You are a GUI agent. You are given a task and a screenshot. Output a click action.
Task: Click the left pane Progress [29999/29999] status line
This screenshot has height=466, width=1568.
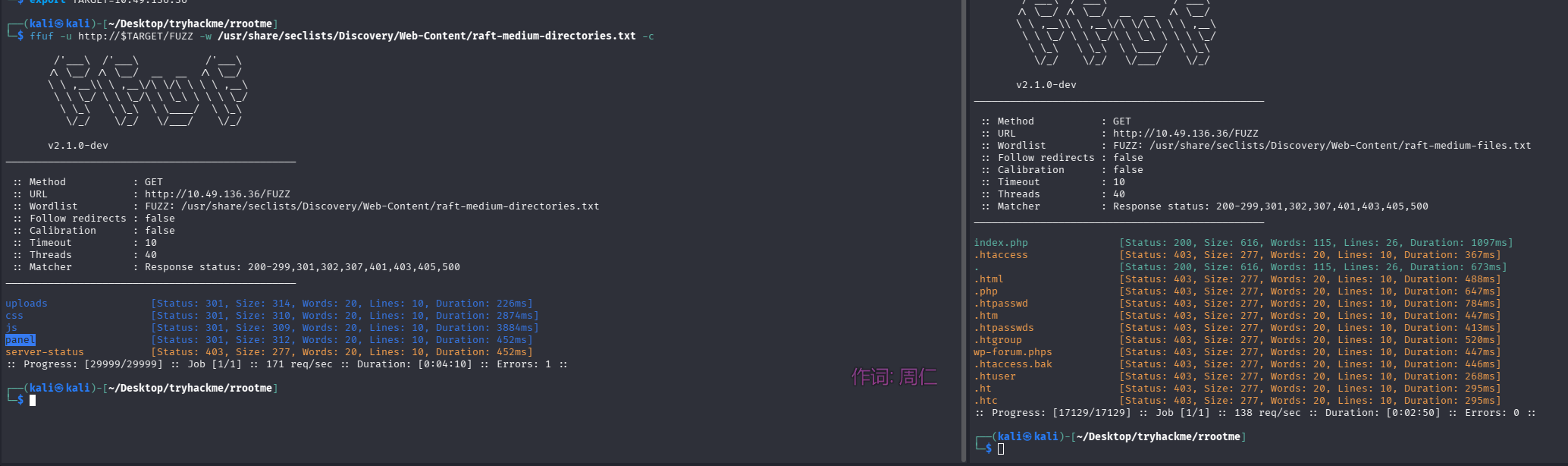(287, 364)
